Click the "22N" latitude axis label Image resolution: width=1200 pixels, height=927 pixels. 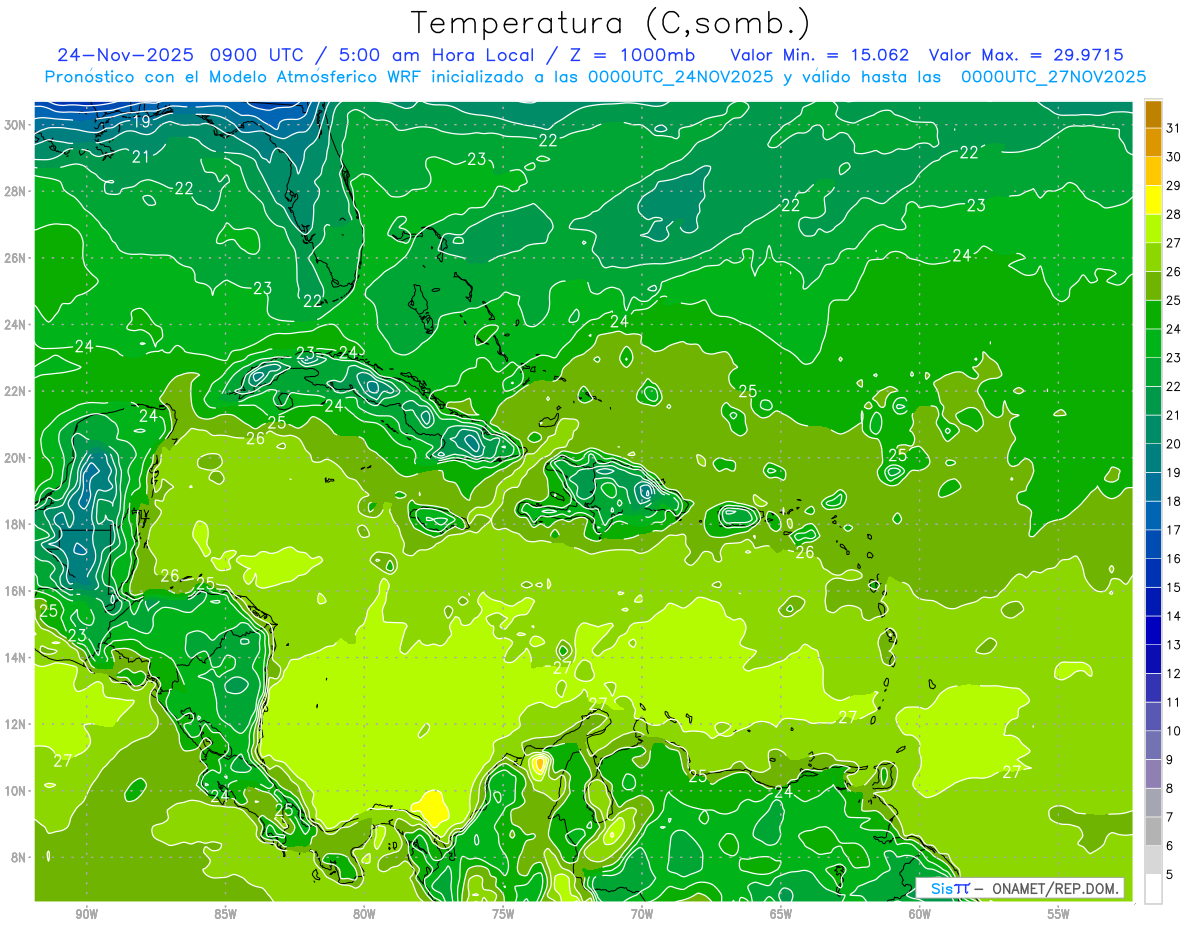(15, 391)
